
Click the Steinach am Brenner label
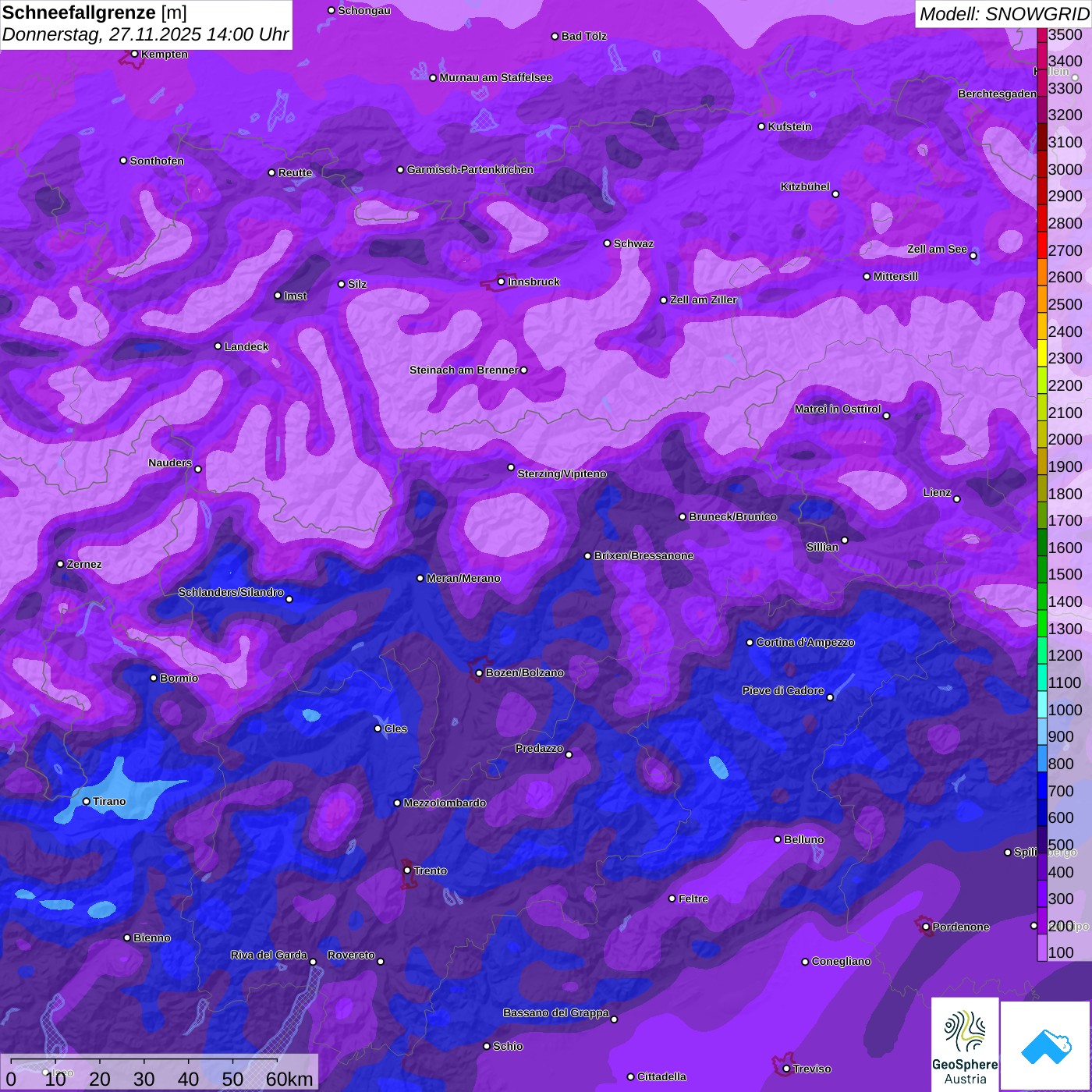coord(463,370)
